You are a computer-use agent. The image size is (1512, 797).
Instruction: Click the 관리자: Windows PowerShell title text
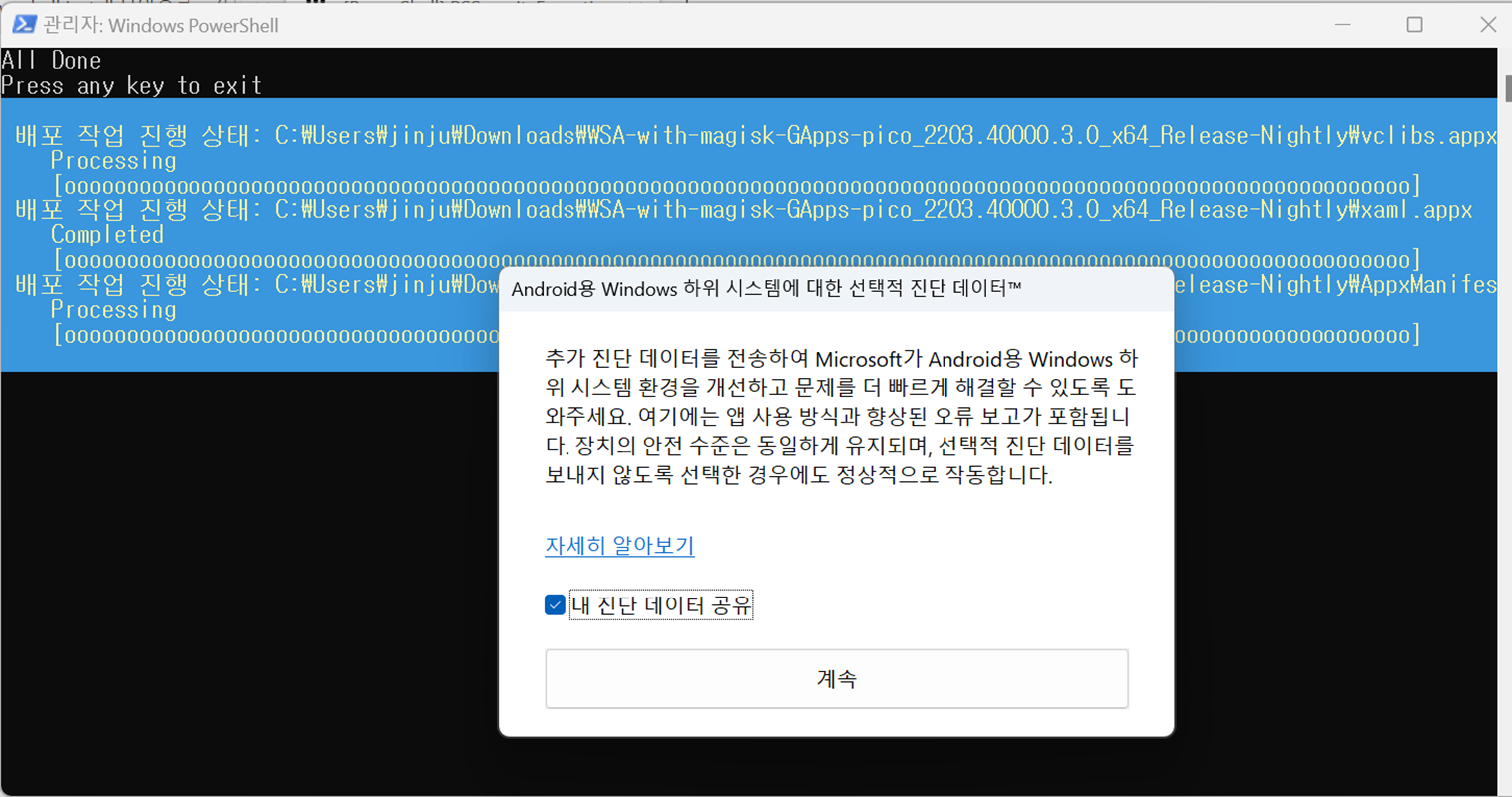click(161, 25)
